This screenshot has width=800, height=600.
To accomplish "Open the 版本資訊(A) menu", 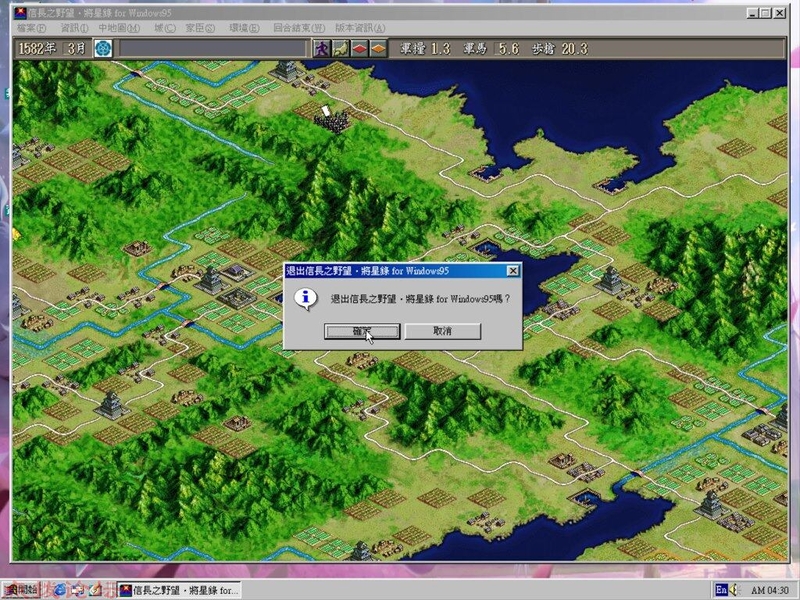I will 360,28.
